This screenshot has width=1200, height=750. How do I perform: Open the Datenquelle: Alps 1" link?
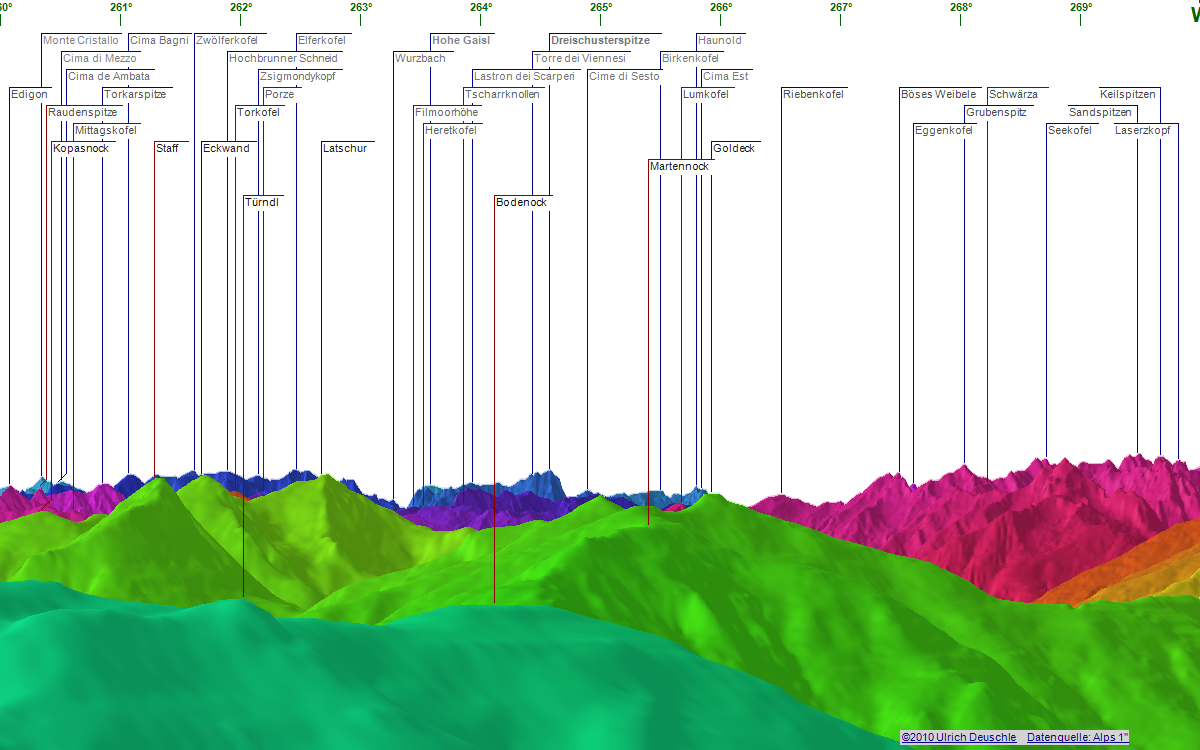(1077, 737)
